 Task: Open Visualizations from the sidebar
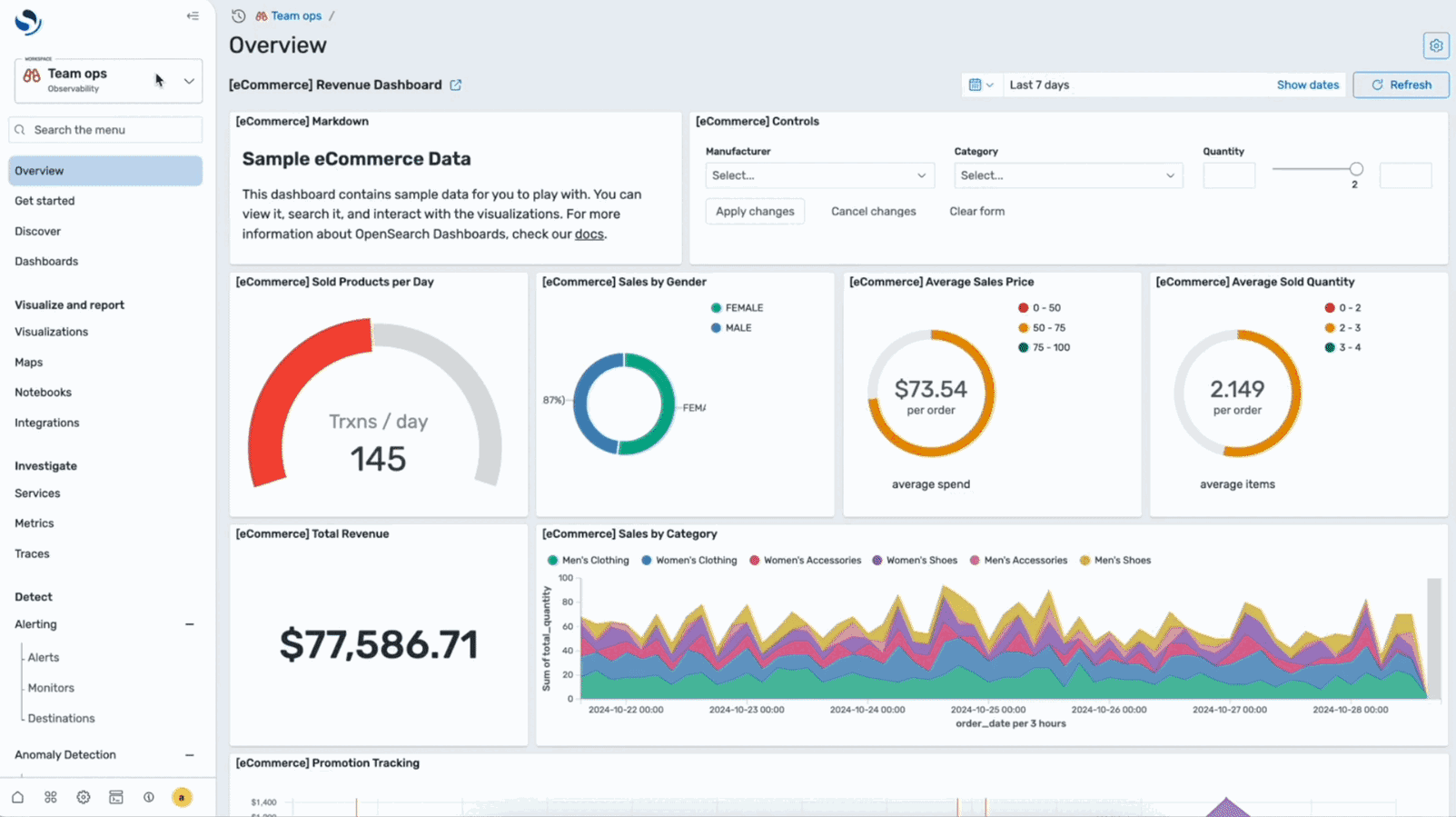coord(52,332)
